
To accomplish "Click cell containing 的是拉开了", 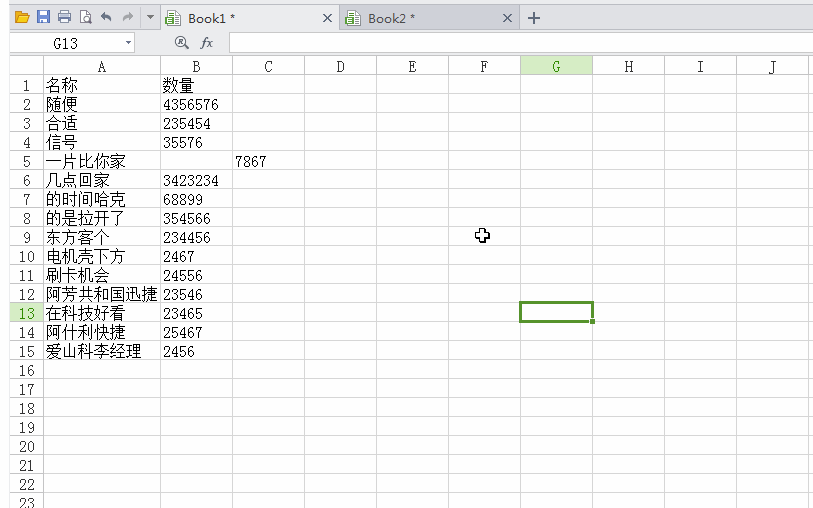I will pyautogui.click(x=102, y=218).
